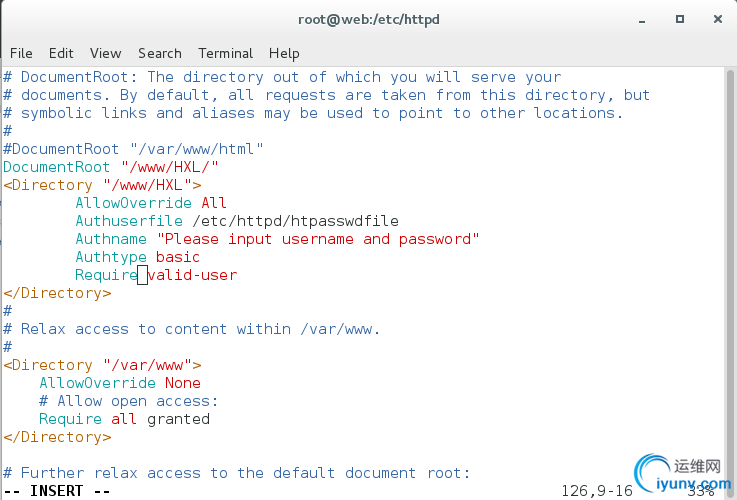The width and height of the screenshot is (737, 500).
Task: Click the Authuserfile path /etc/httpd/htpasswdfile
Action: [x=295, y=221]
